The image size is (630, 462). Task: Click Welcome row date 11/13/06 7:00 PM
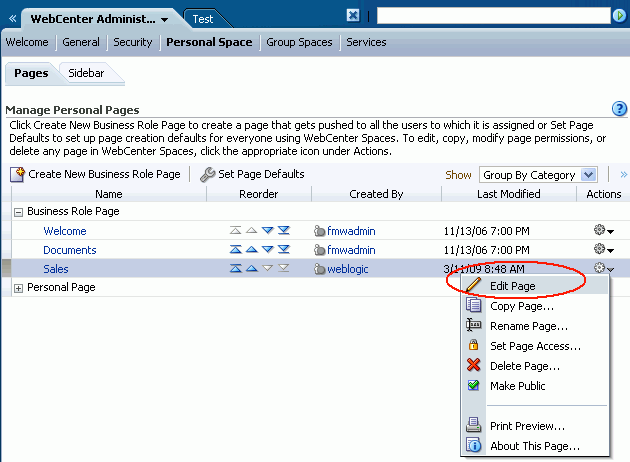[487, 231]
